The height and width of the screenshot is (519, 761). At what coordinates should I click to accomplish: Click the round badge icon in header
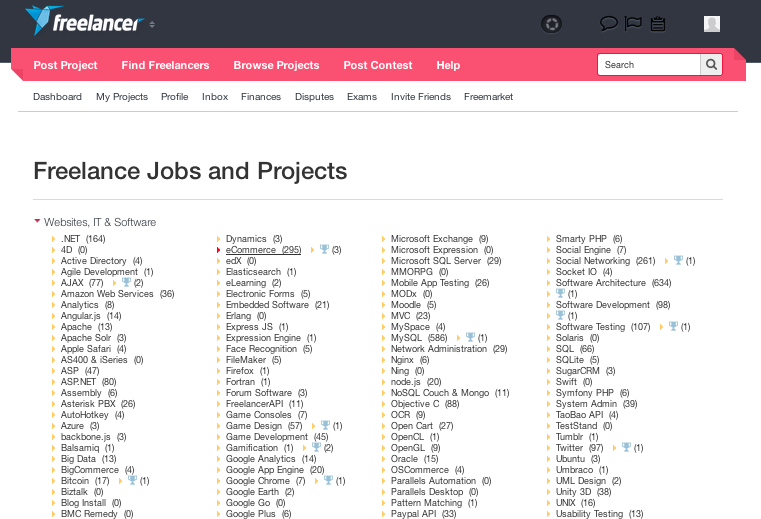click(550, 24)
